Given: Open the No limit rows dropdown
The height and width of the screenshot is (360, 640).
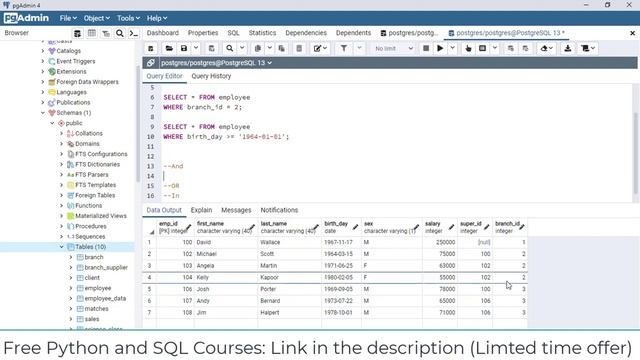Looking at the screenshot, I should tap(393, 48).
